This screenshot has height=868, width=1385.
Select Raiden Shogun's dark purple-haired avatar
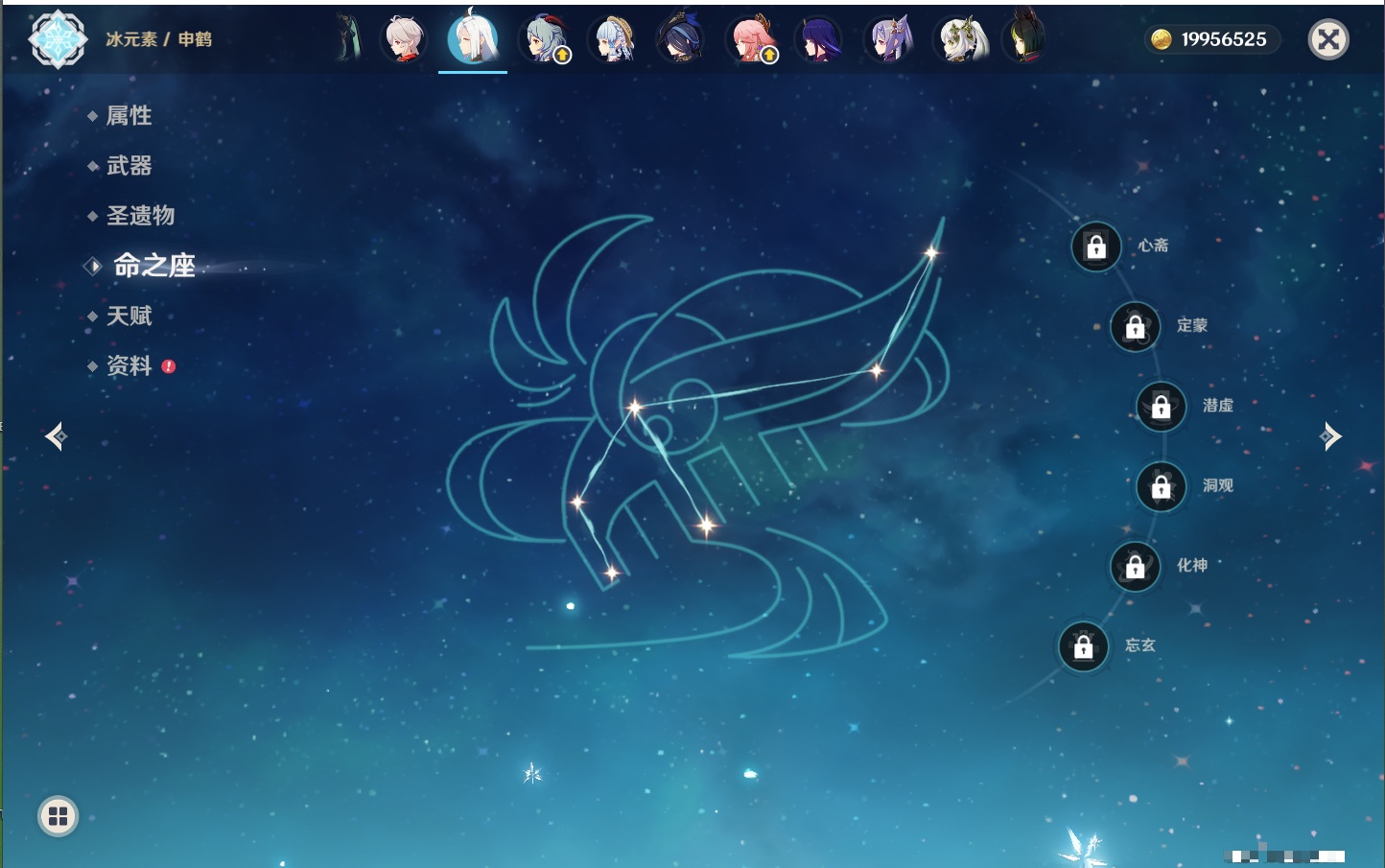819,39
